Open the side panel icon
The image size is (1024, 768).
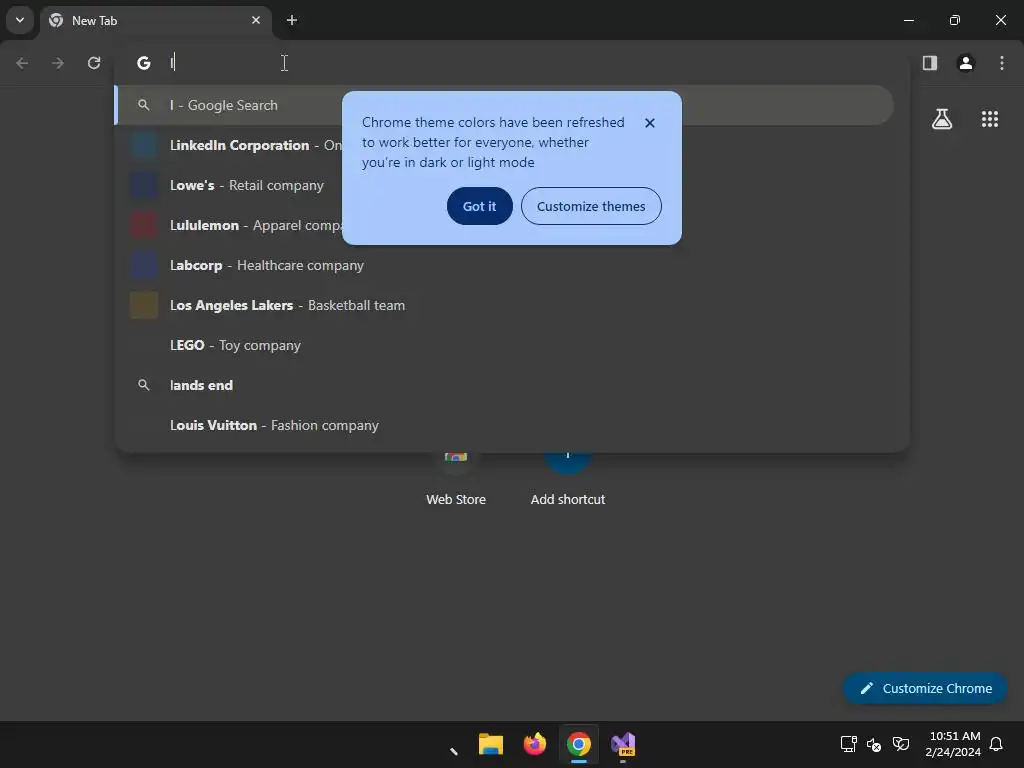(930, 63)
